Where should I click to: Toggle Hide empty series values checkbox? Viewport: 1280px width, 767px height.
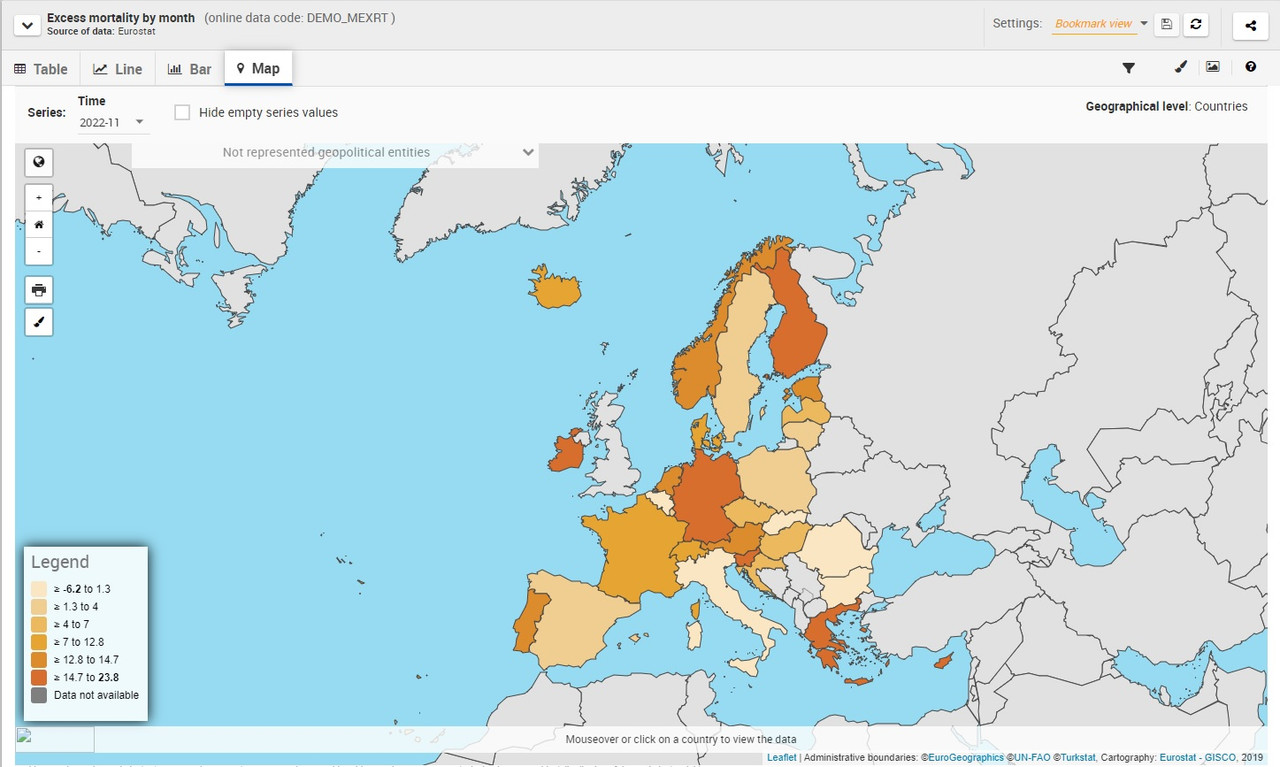click(182, 112)
